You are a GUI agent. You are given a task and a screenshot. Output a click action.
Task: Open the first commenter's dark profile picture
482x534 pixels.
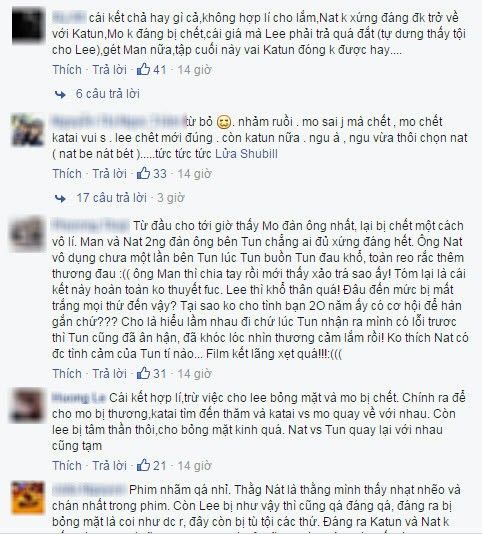(28, 26)
